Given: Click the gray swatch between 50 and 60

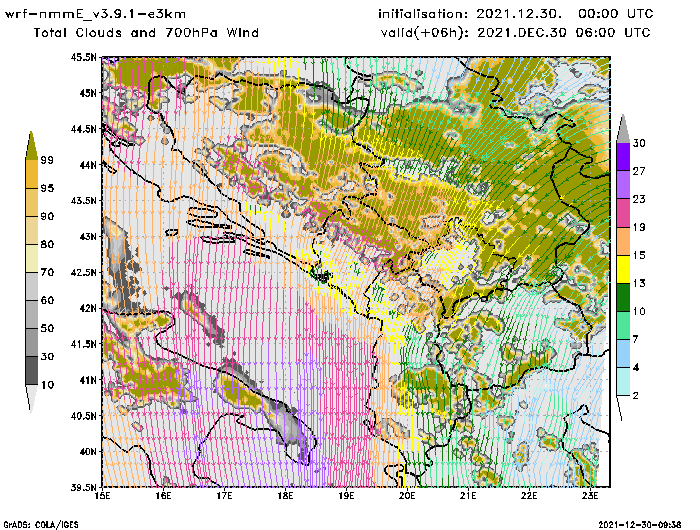Looking at the screenshot, I should pos(32,315).
